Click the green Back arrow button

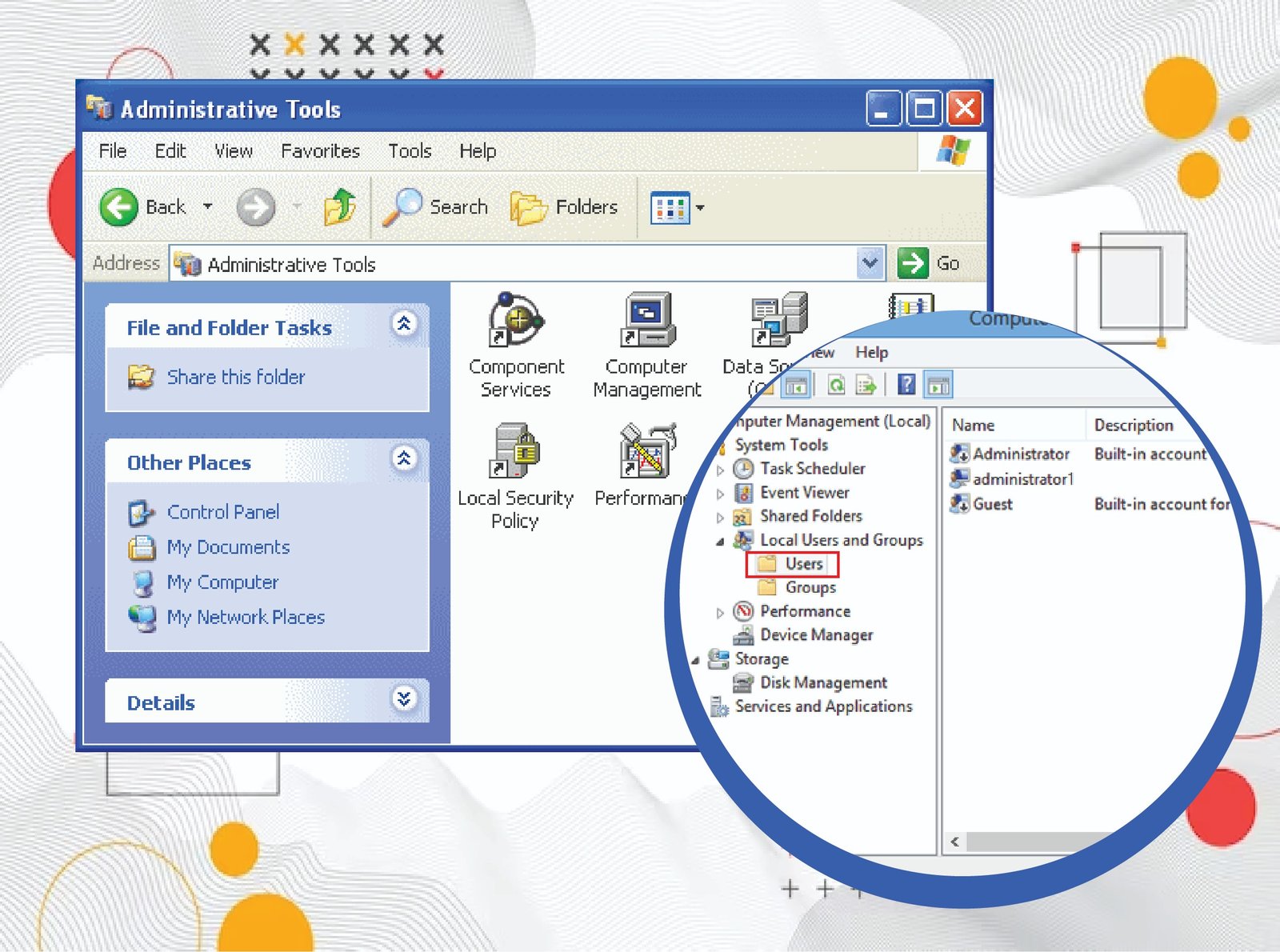click(119, 207)
